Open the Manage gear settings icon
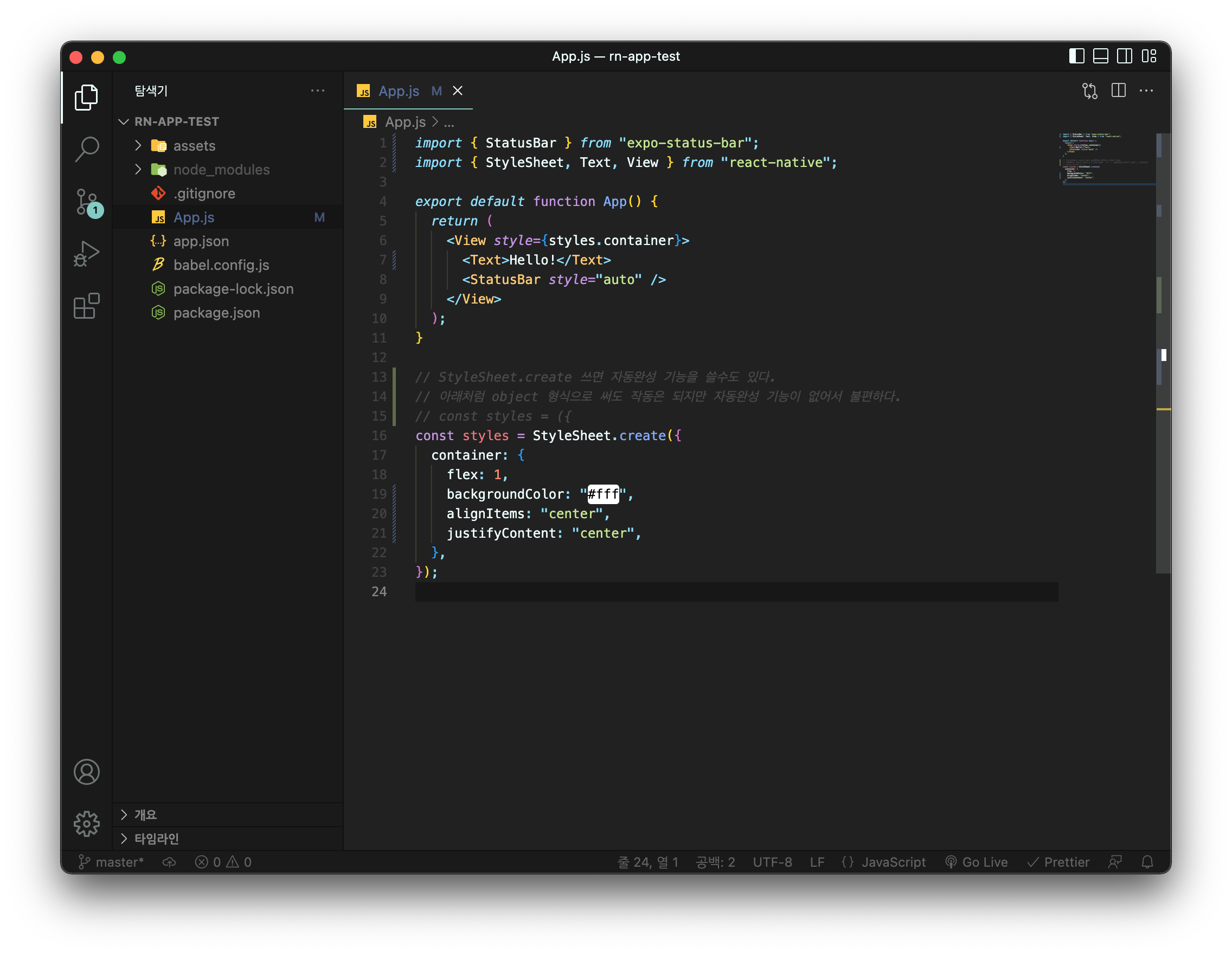This screenshot has height=954, width=1232. [x=87, y=824]
